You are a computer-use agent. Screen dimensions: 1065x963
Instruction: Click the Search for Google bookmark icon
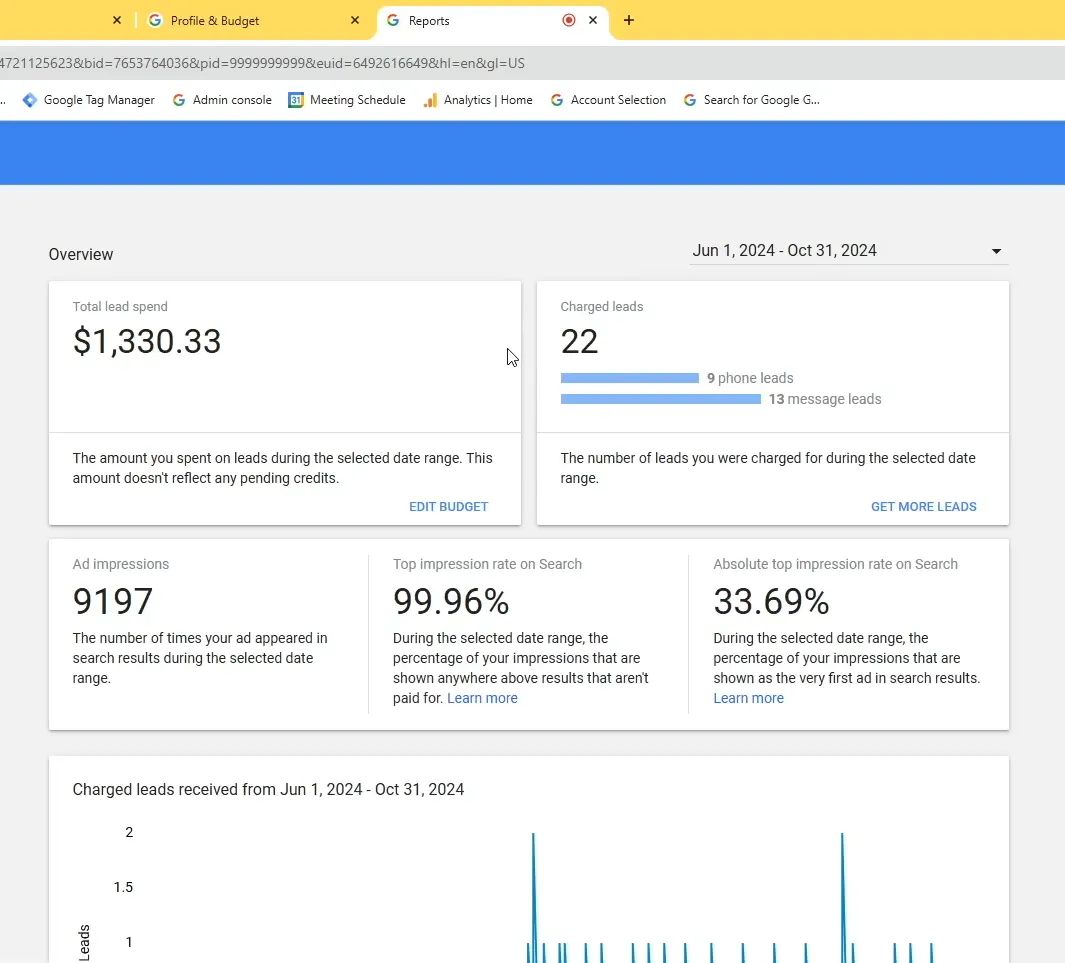(x=689, y=100)
